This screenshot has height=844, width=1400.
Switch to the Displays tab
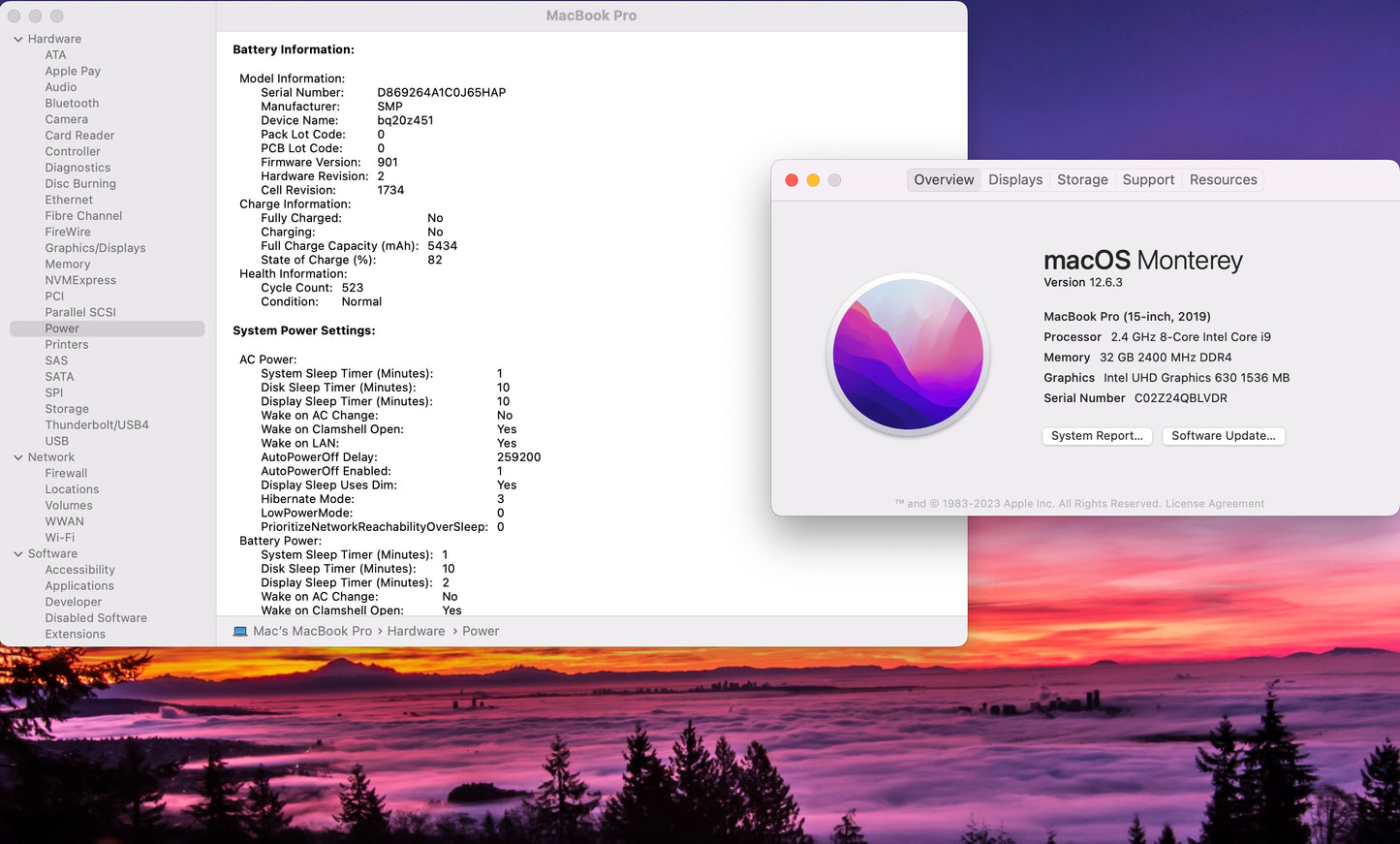click(x=1014, y=179)
